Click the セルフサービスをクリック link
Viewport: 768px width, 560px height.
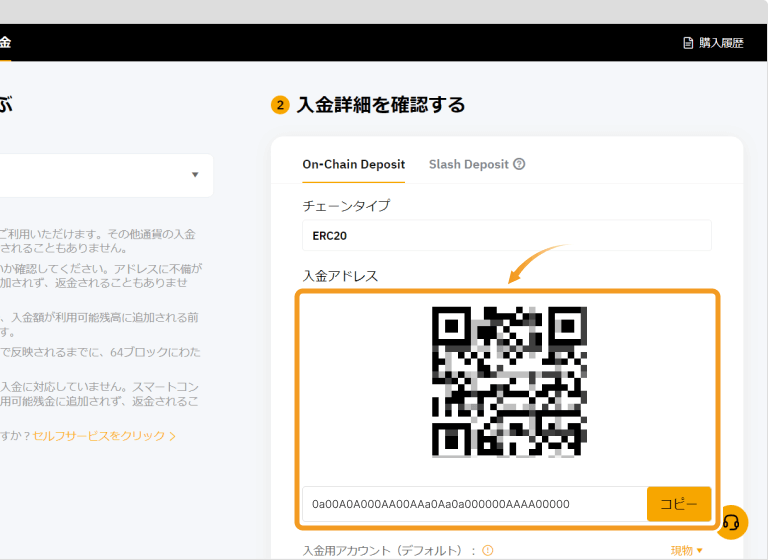tap(104, 436)
